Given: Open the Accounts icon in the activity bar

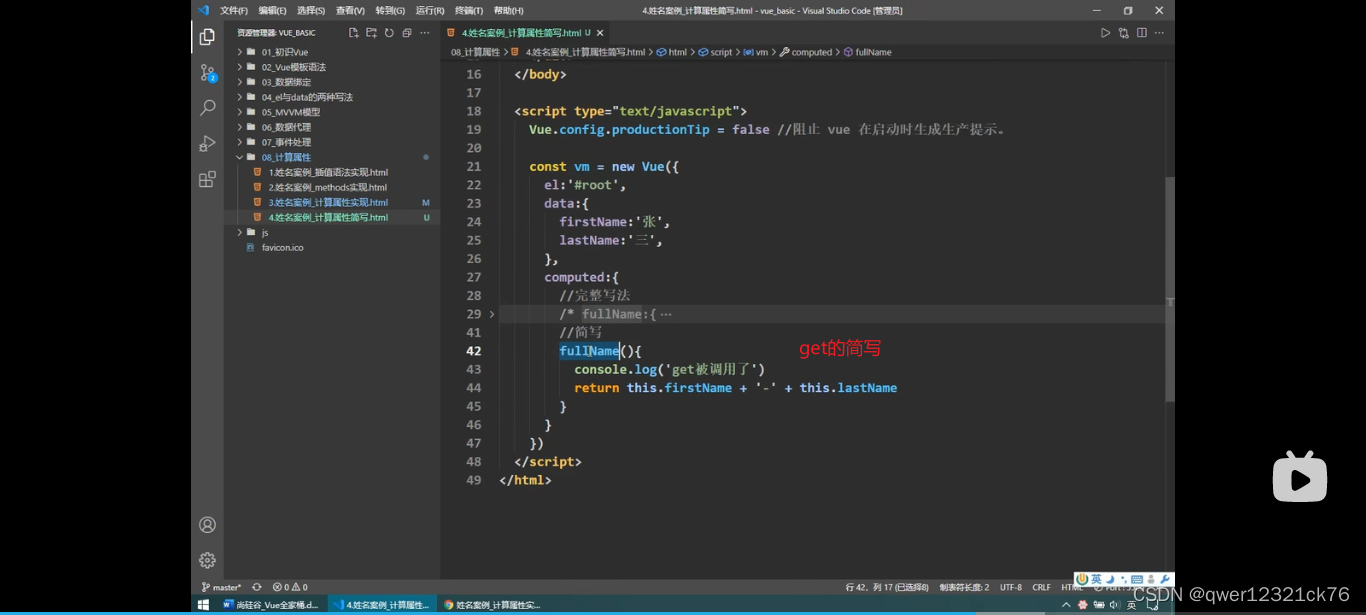Looking at the screenshot, I should click(207, 525).
